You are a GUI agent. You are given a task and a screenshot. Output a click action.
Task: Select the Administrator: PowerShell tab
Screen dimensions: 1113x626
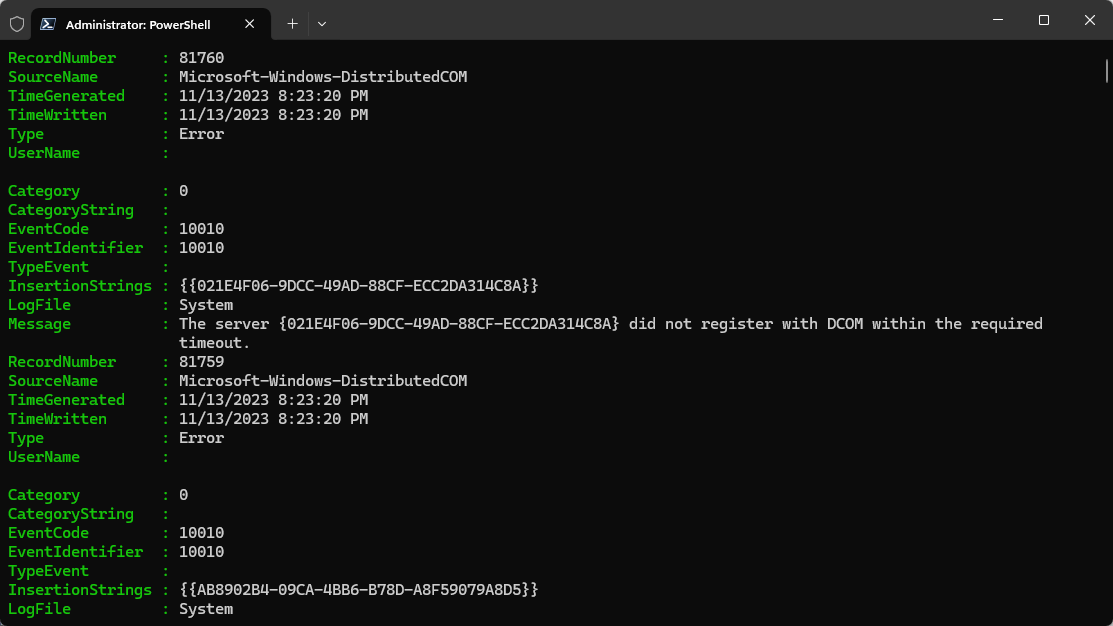click(138, 23)
